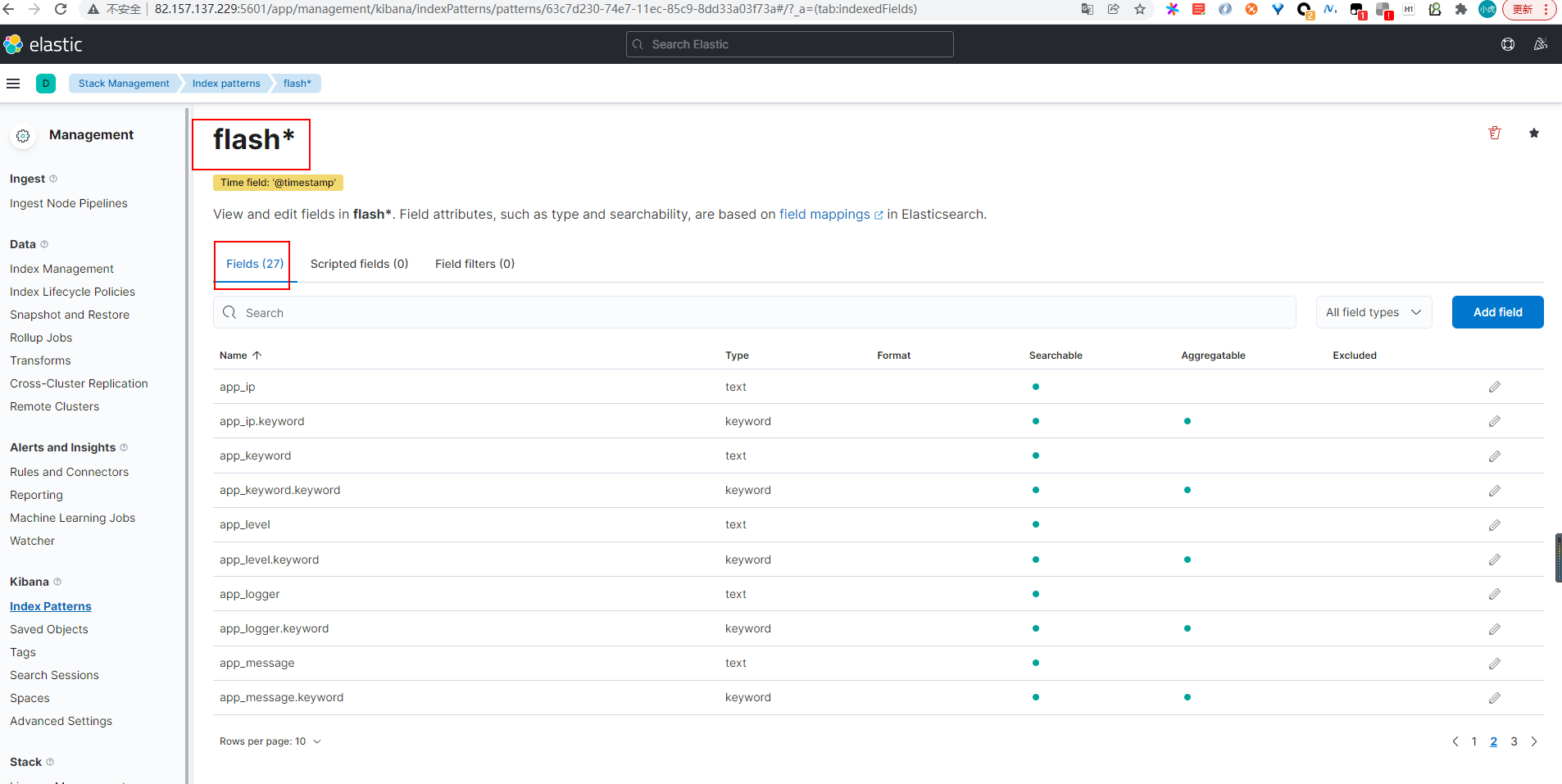Click the Type column header
The image size is (1562, 784).
737,356
